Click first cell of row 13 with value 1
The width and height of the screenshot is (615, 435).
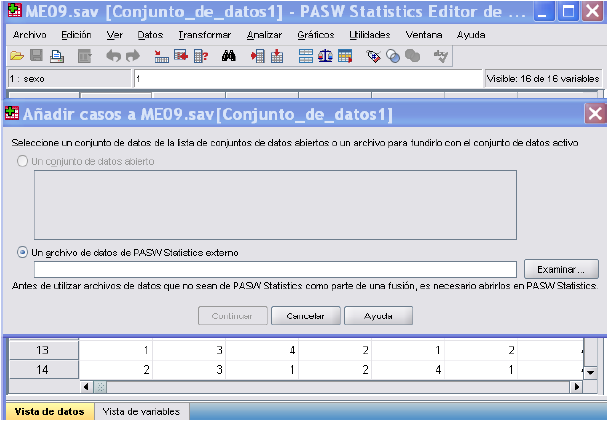(116, 350)
